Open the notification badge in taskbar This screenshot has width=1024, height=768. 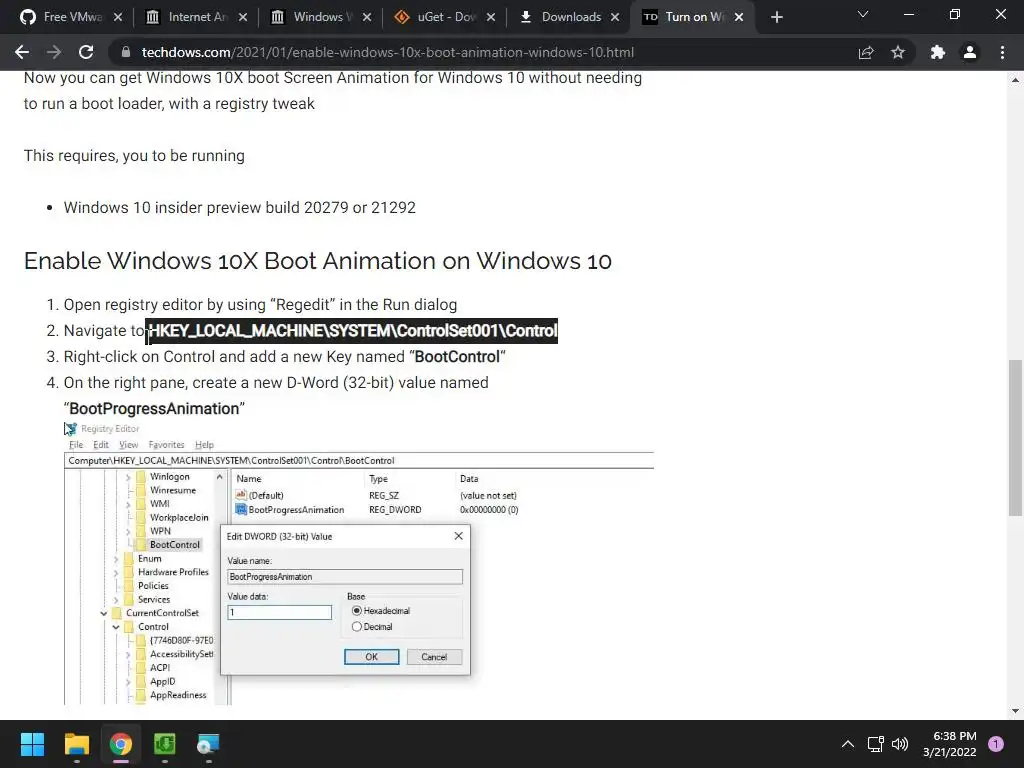point(996,744)
